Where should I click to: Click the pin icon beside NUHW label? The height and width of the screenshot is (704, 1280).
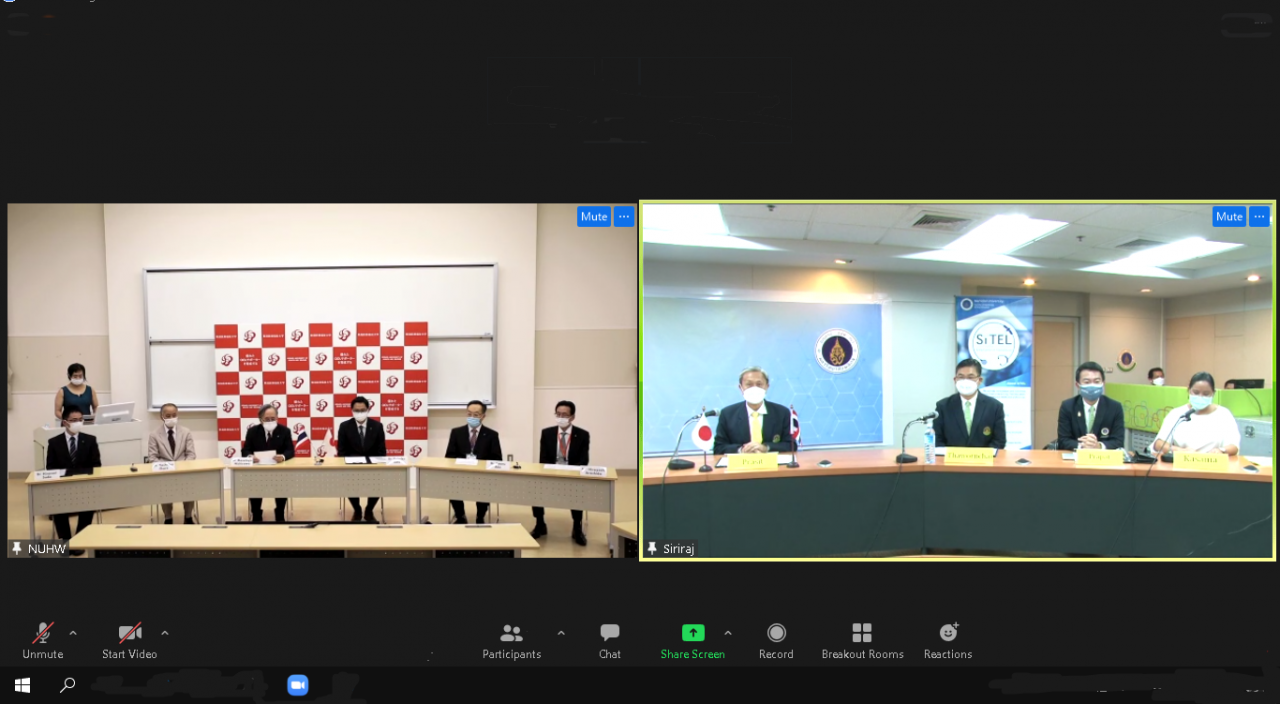[17, 549]
